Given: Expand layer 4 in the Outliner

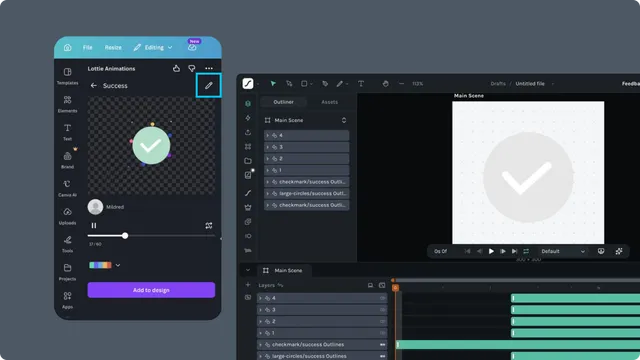Looking at the screenshot, I should click(268, 135).
